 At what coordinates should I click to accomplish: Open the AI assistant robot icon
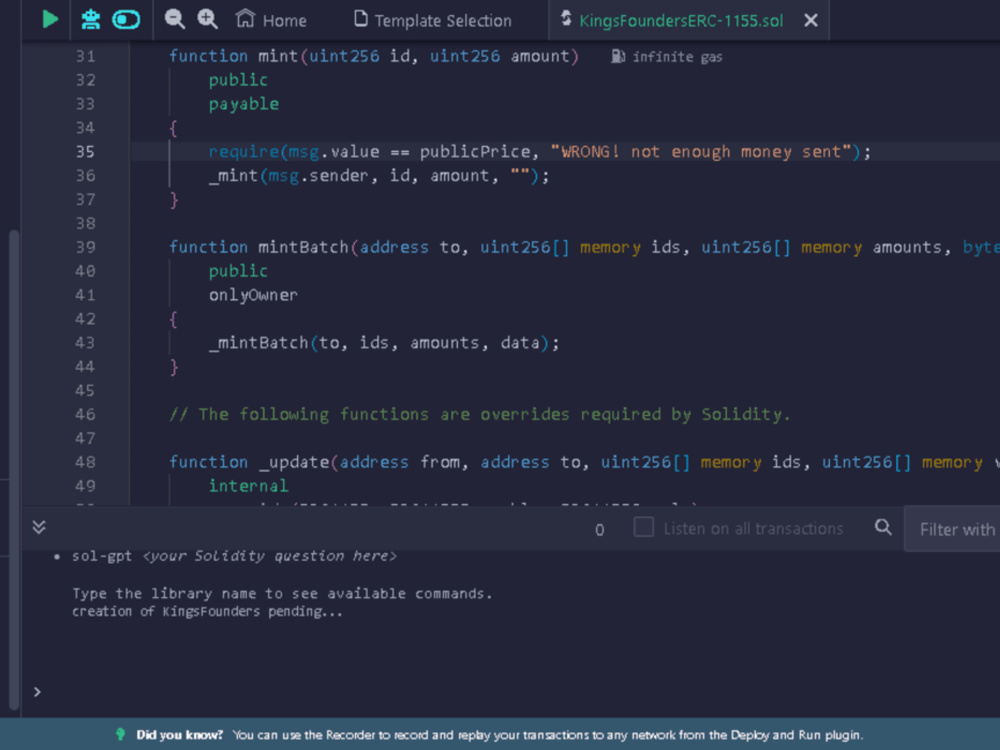tap(91, 20)
